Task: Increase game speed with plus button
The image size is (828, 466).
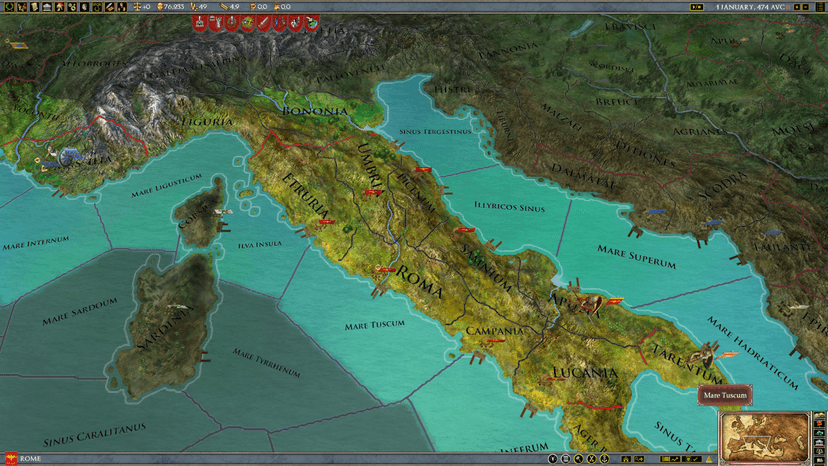Action: click(797, 7)
